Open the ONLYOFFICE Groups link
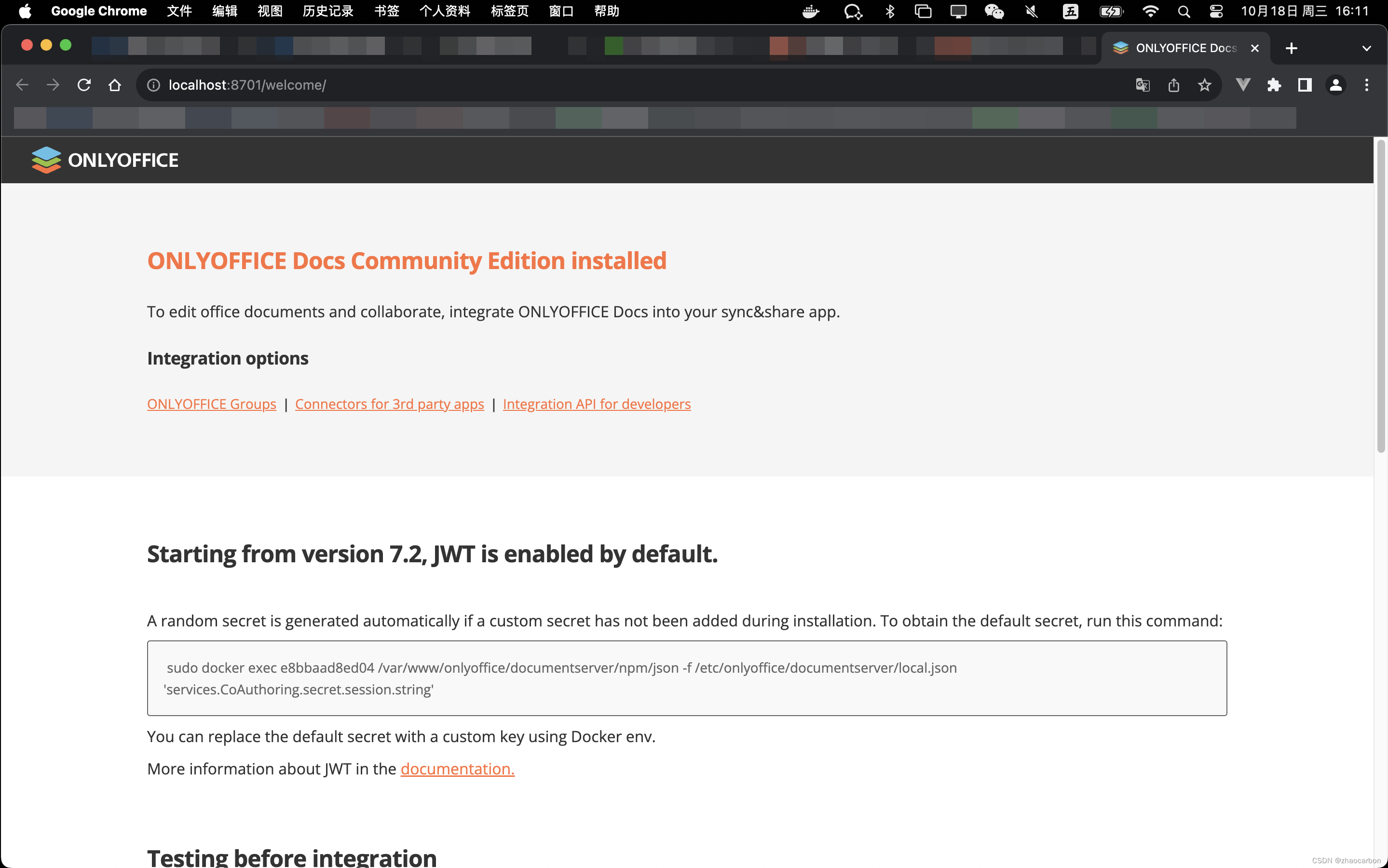This screenshot has width=1388, height=868. [x=211, y=404]
